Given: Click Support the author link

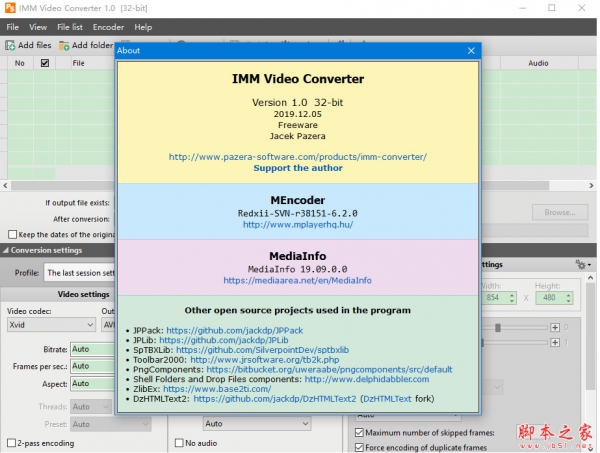Looking at the screenshot, I should tap(298, 168).
